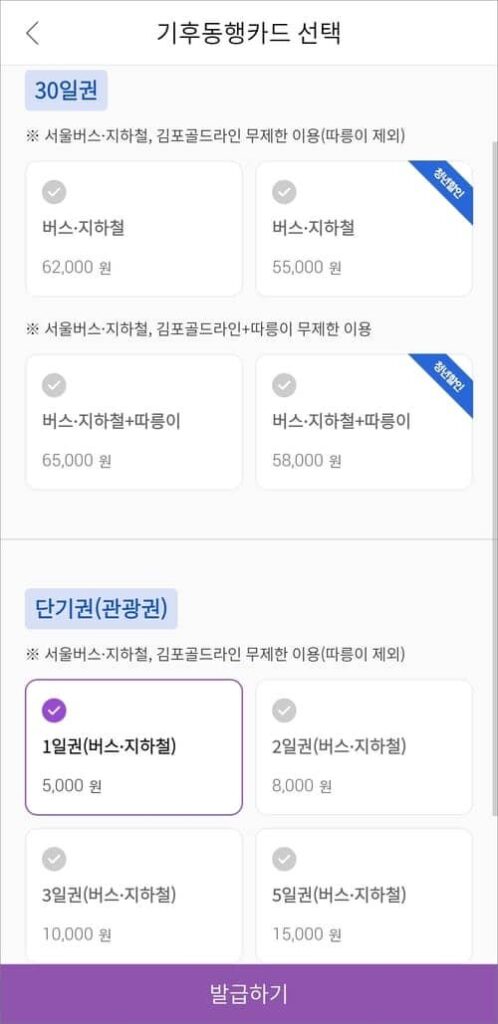This screenshot has height=1024, width=498.
Task: Pick the 2일권(버스·지하철) card
Action: (364, 747)
